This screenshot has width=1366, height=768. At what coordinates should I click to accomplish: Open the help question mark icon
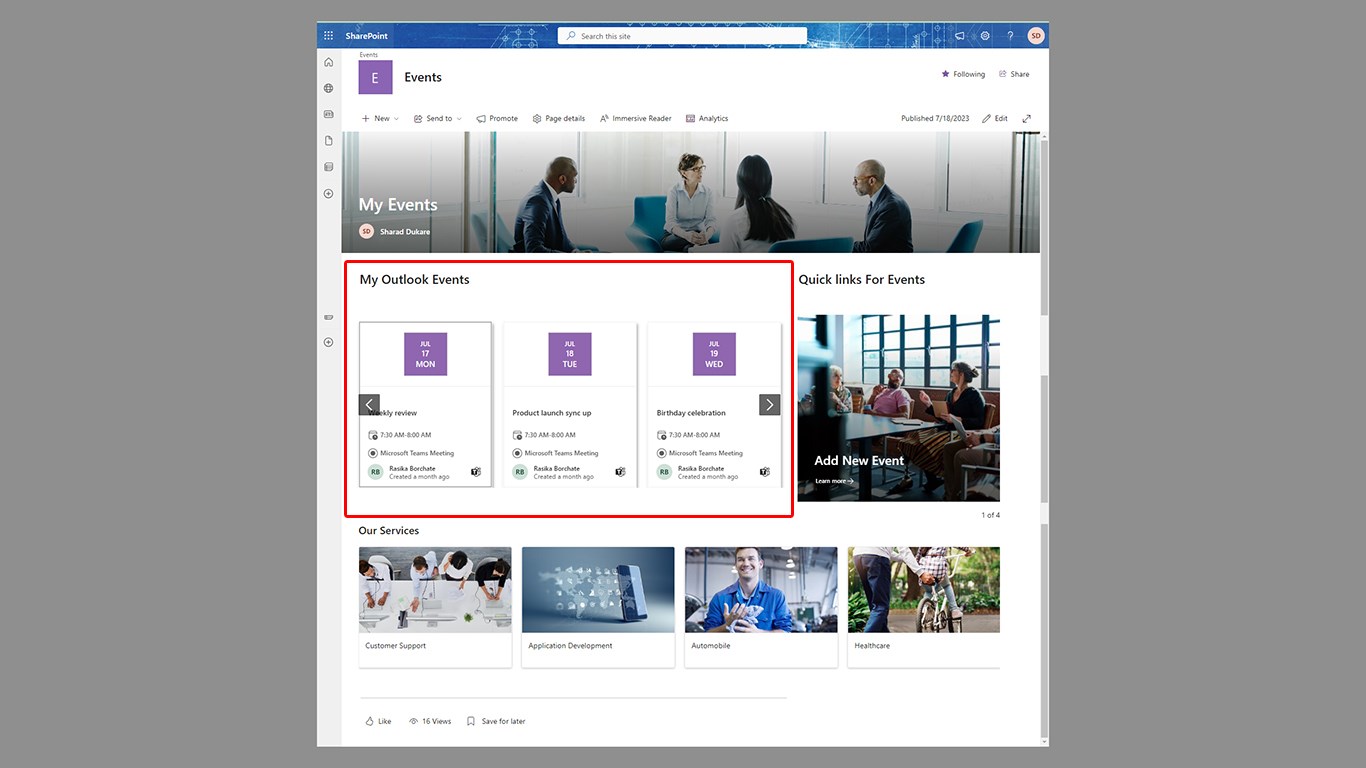pos(1010,36)
